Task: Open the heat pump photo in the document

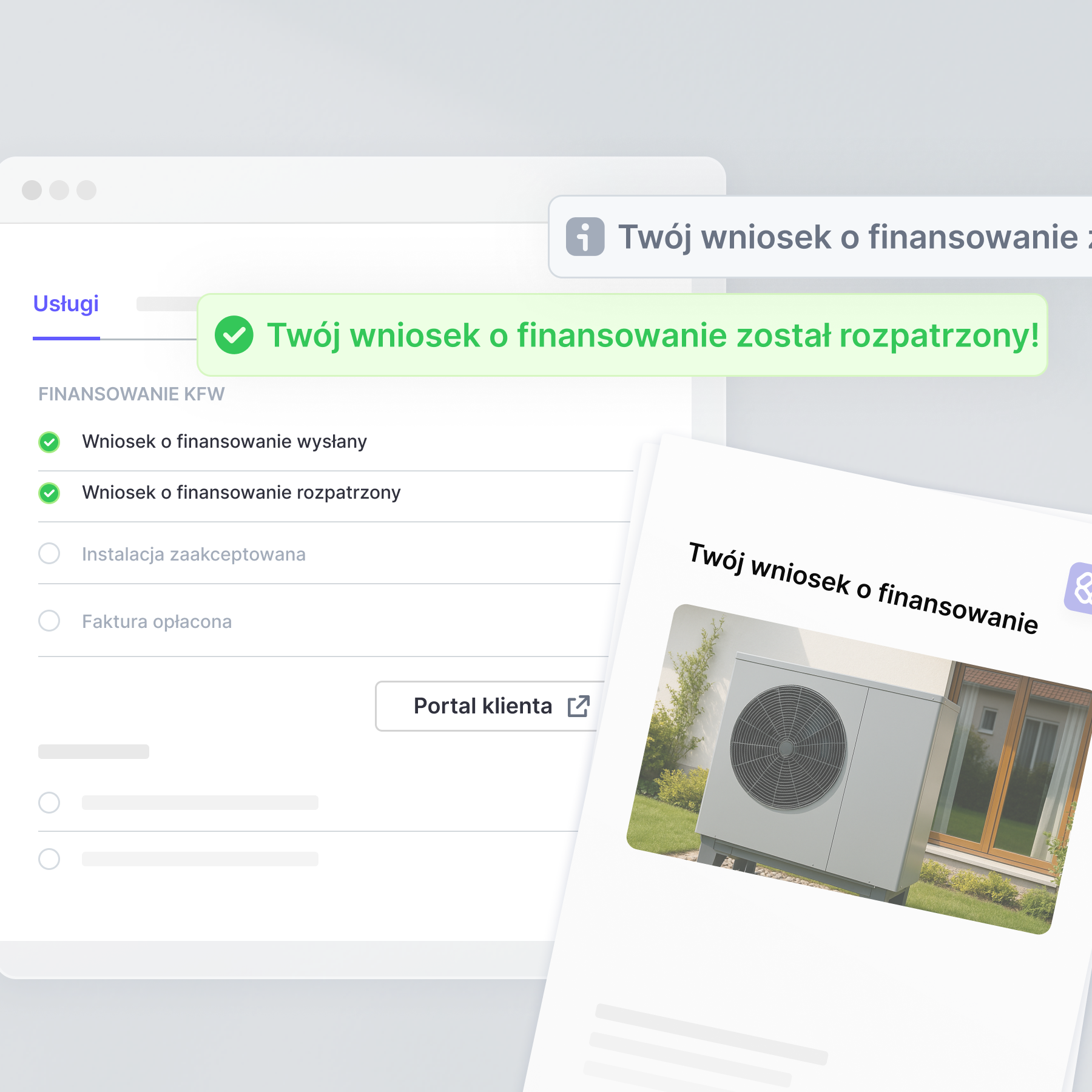Action: [x=859, y=769]
